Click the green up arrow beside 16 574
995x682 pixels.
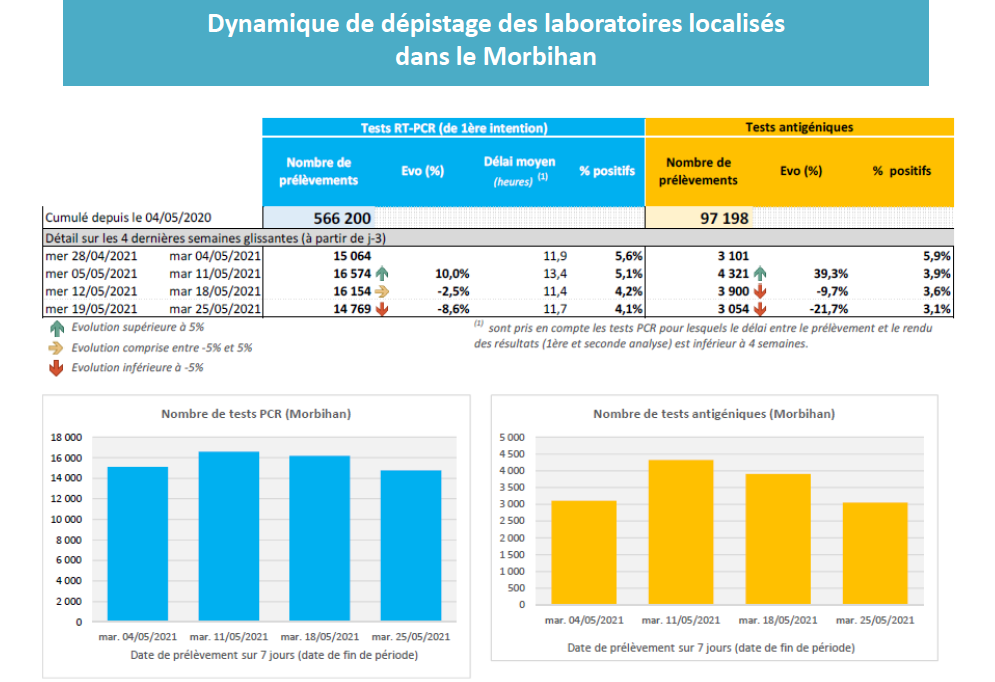(382, 273)
